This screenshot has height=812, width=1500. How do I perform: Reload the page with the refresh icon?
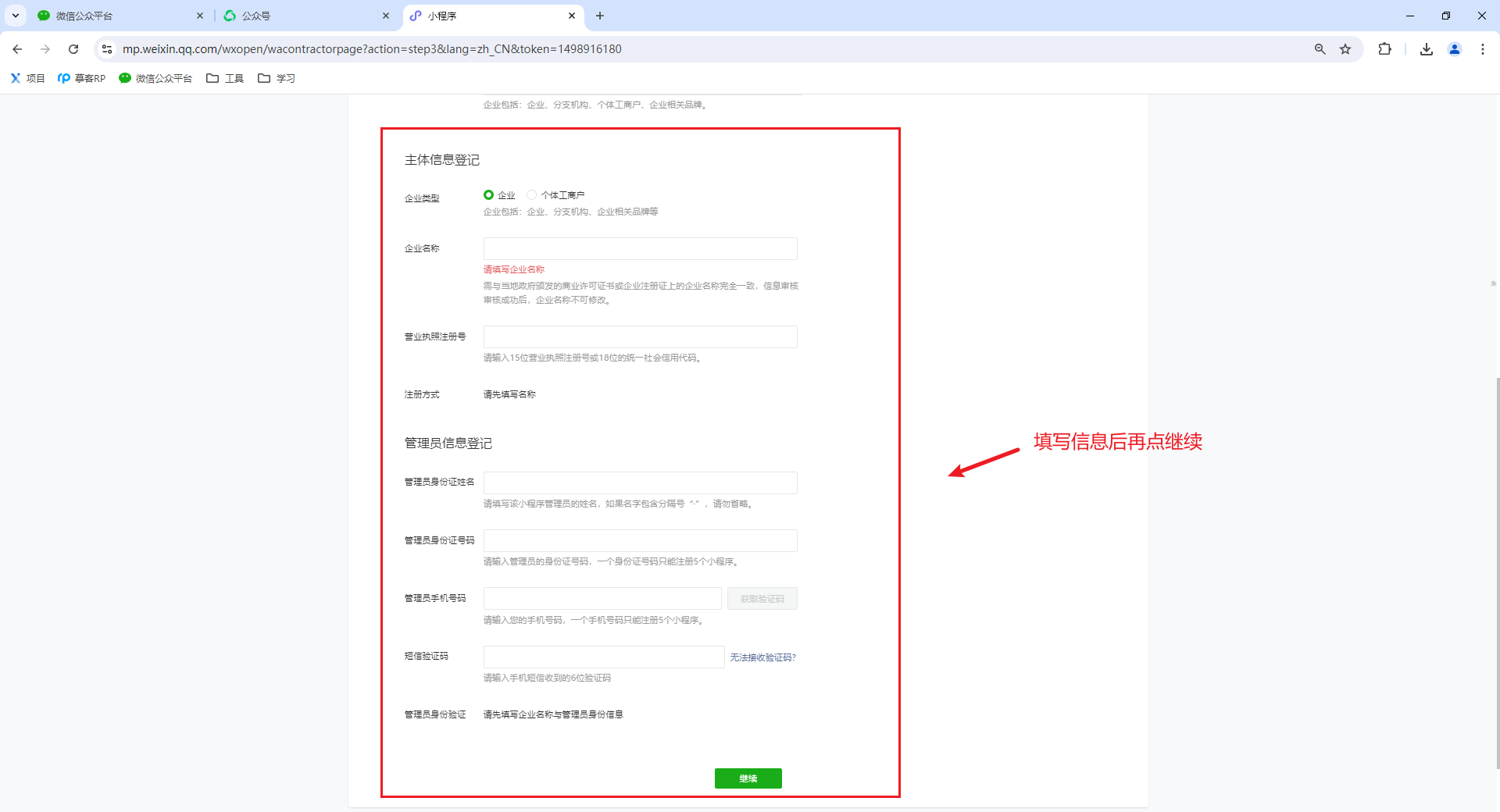73,49
